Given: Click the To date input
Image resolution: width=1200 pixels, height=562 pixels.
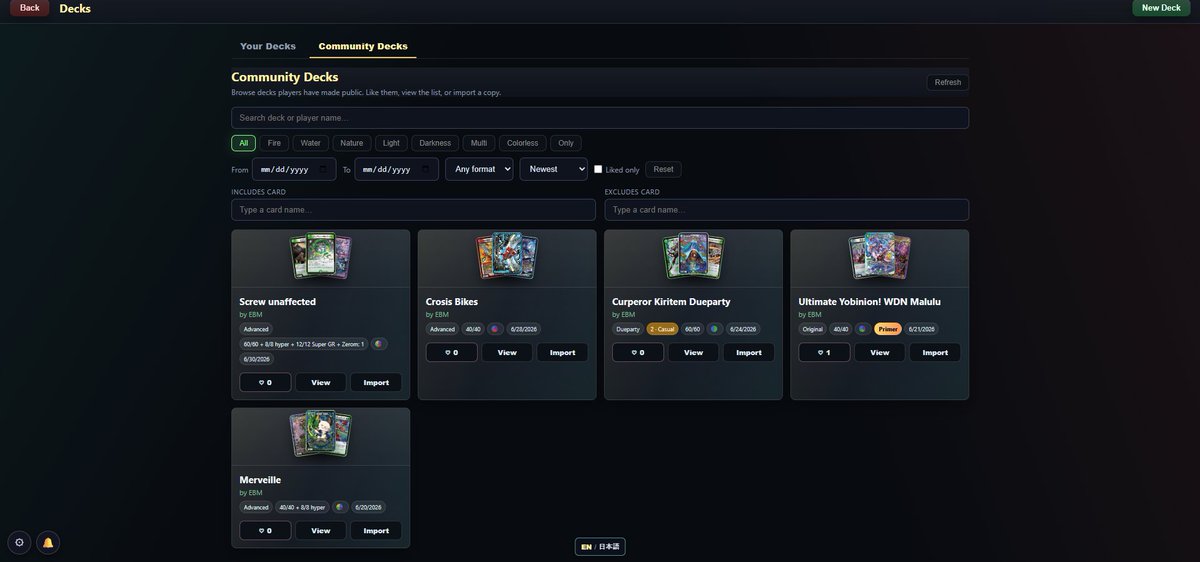Looking at the screenshot, I should [x=396, y=169].
